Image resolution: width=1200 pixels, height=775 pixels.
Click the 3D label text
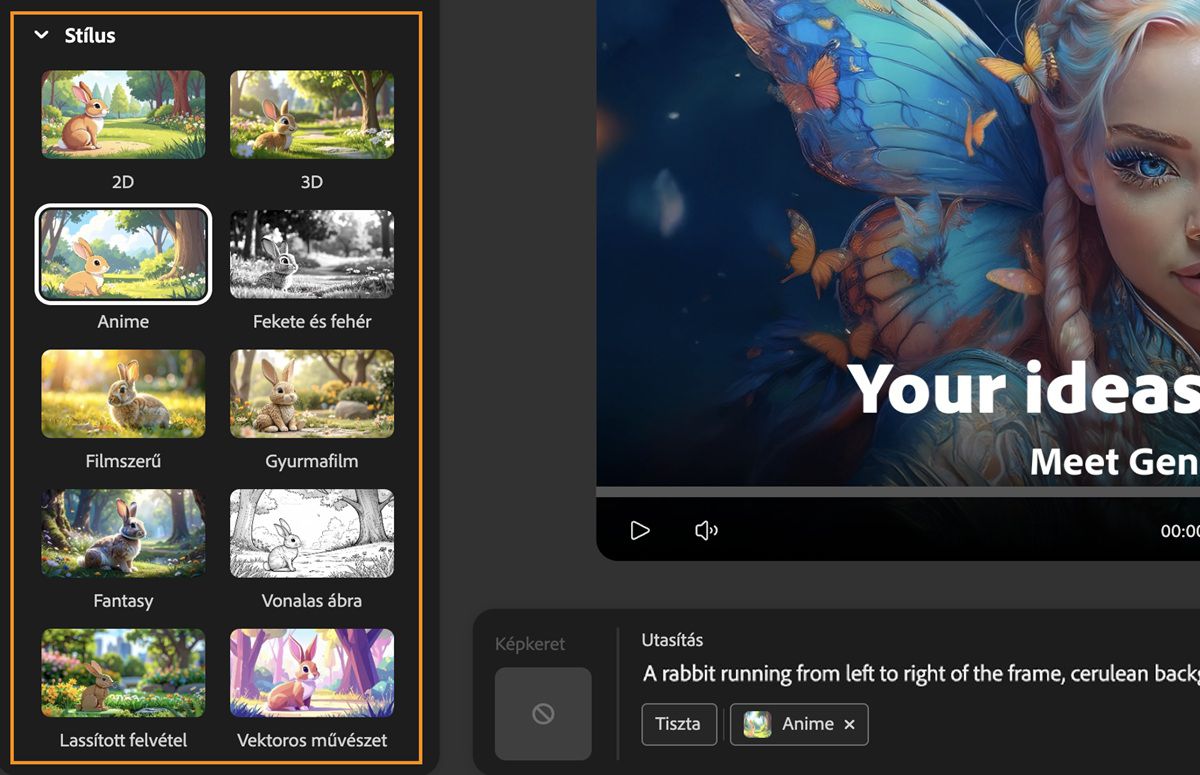[x=312, y=182]
